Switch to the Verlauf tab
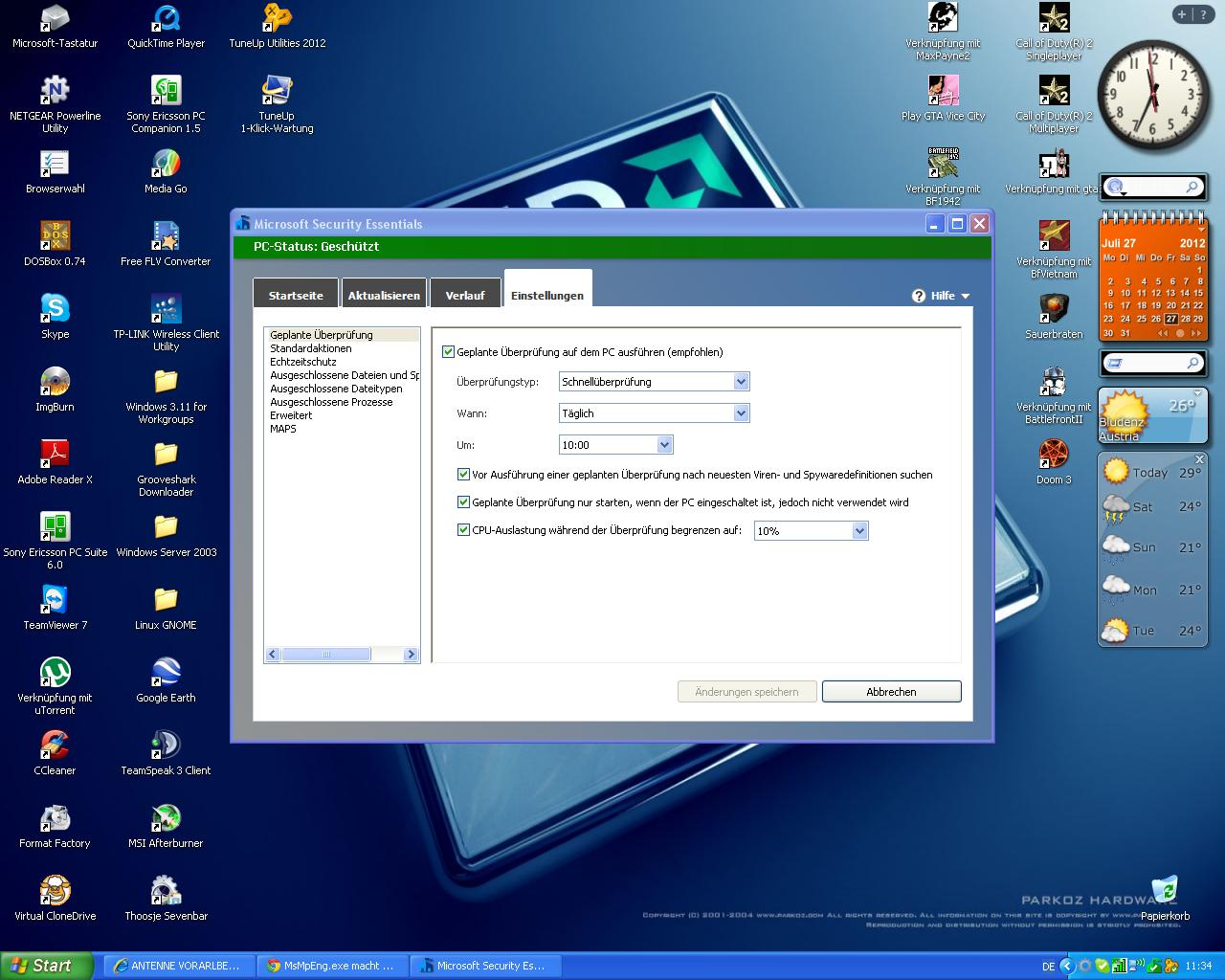The width and height of the screenshot is (1225, 980). click(465, 295)
